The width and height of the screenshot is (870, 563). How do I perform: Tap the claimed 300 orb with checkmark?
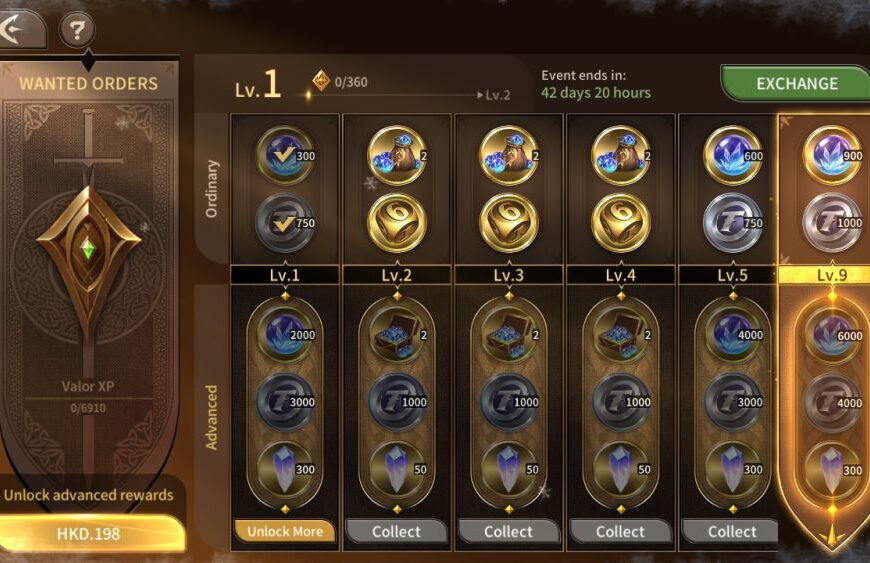click(285, 156)
